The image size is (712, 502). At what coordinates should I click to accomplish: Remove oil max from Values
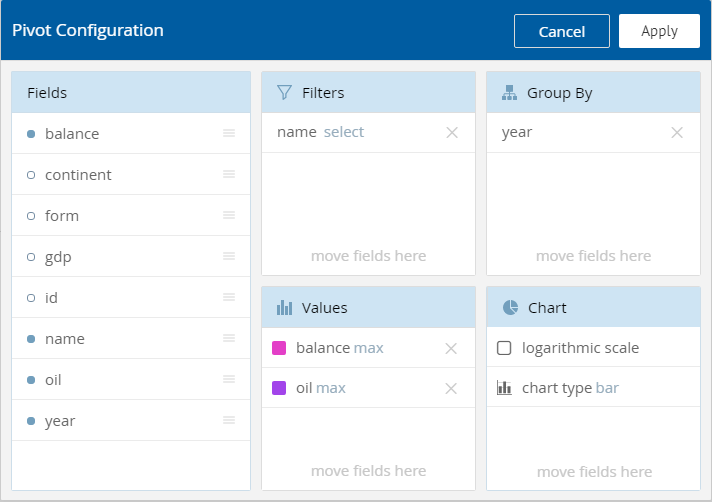coord(451,389)
